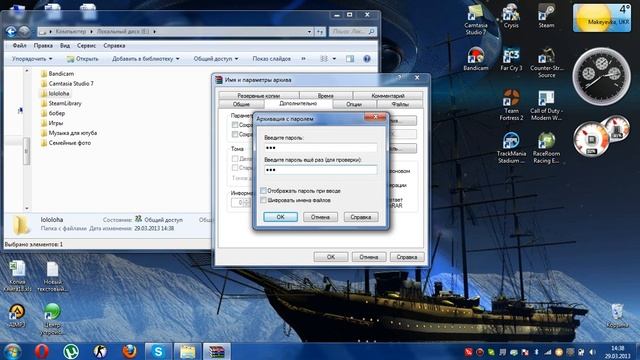Open the Camtasia Studio 7 desktop shortcut
Screen dimensions: 640x360
tap(475, 20)
